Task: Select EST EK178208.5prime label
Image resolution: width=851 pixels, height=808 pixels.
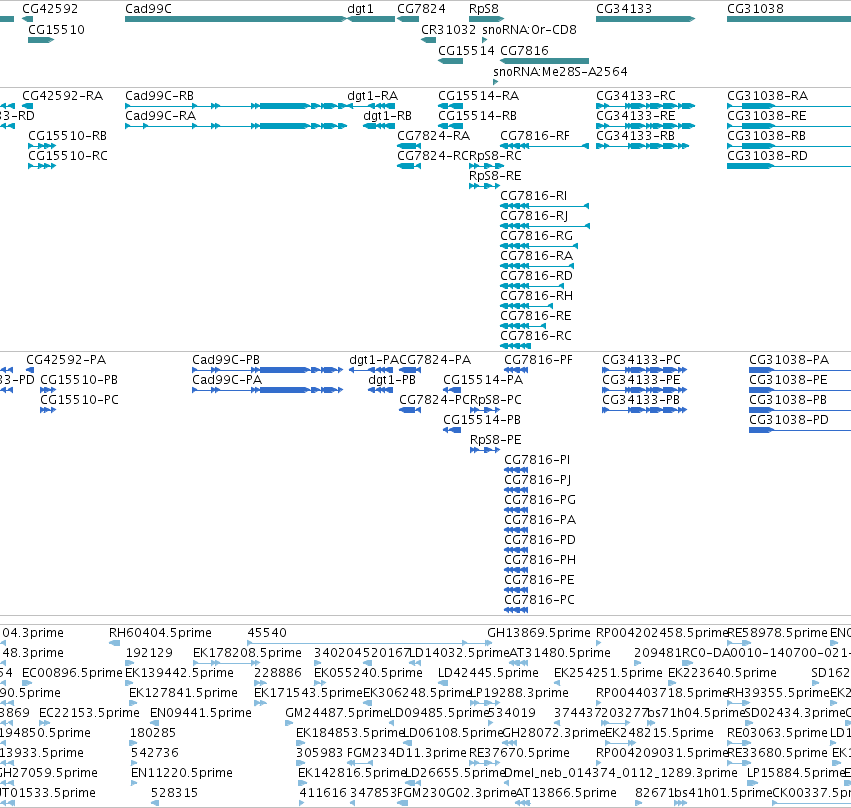Action: tap(247, 653)
